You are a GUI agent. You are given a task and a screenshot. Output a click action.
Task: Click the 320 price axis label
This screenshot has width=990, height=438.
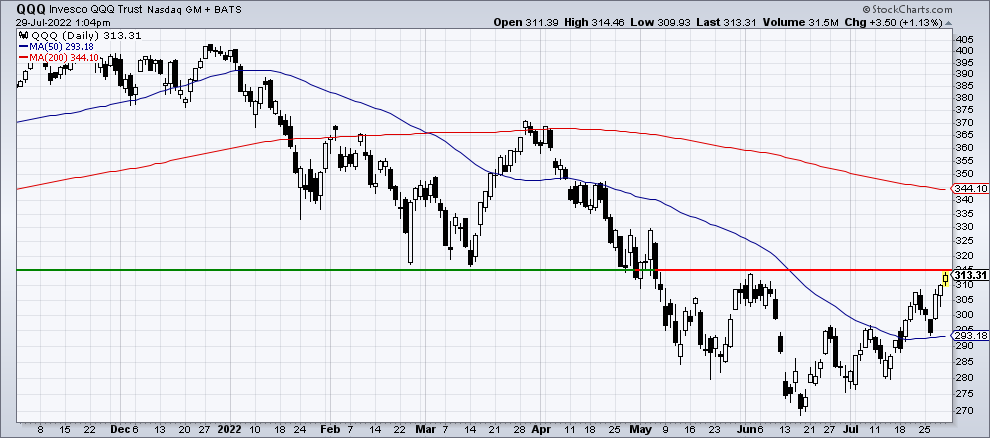tap(963, 256)
